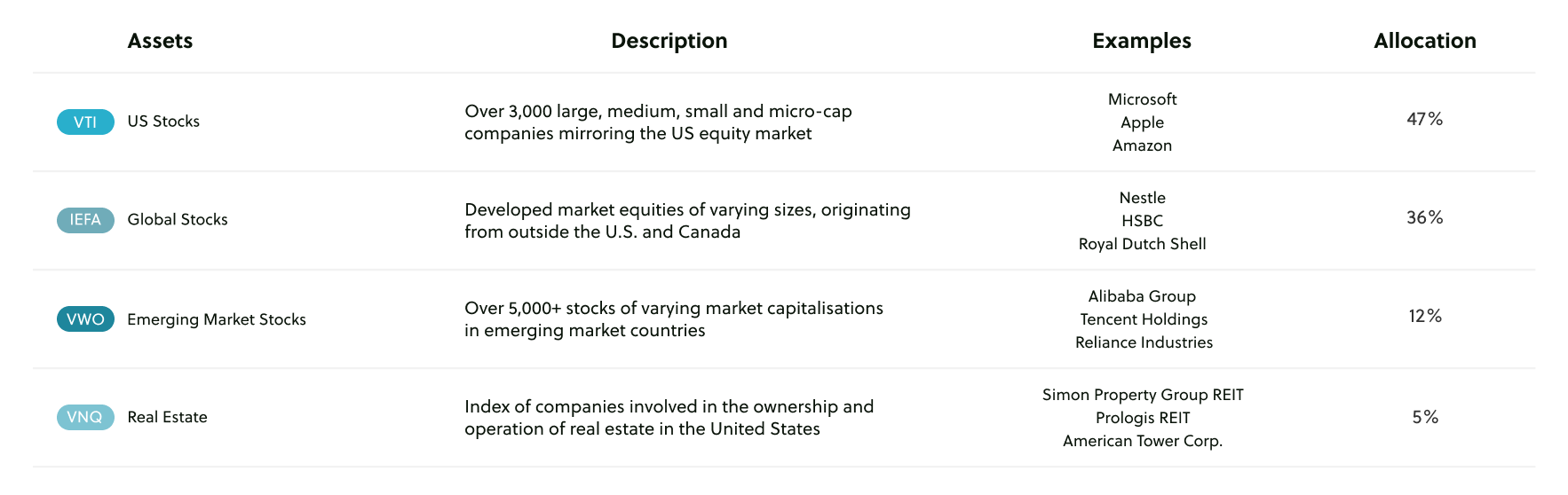The width and height of the screenshot is (1568, 495).
Task: Select the Global Stocks asset label
Action: point(178,220)
